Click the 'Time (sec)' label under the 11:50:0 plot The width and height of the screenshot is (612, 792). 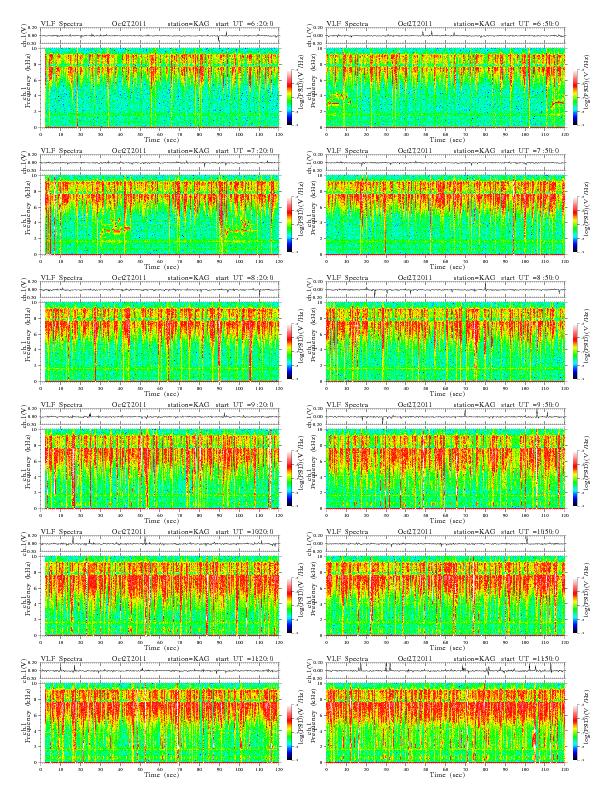pyautogui.click(x=447, y=775)
